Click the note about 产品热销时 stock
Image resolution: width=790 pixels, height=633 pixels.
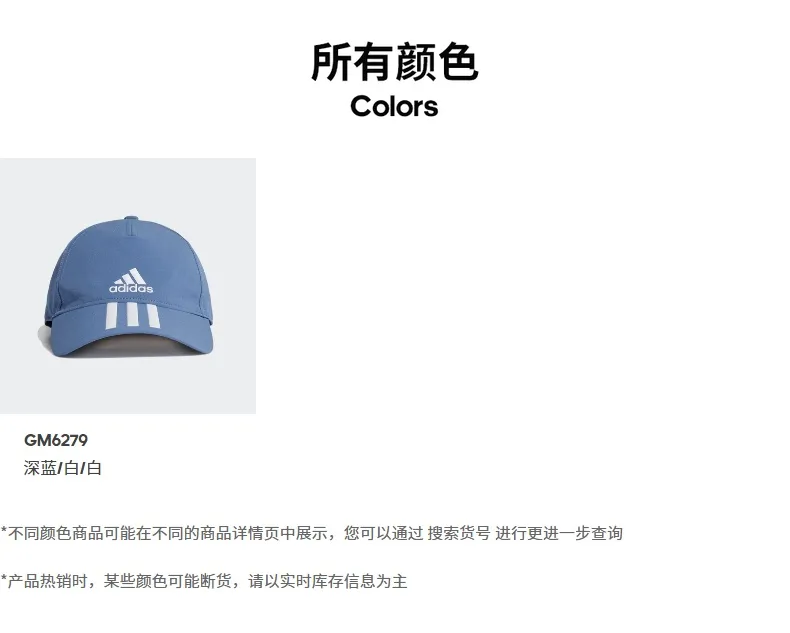(204, 581)
